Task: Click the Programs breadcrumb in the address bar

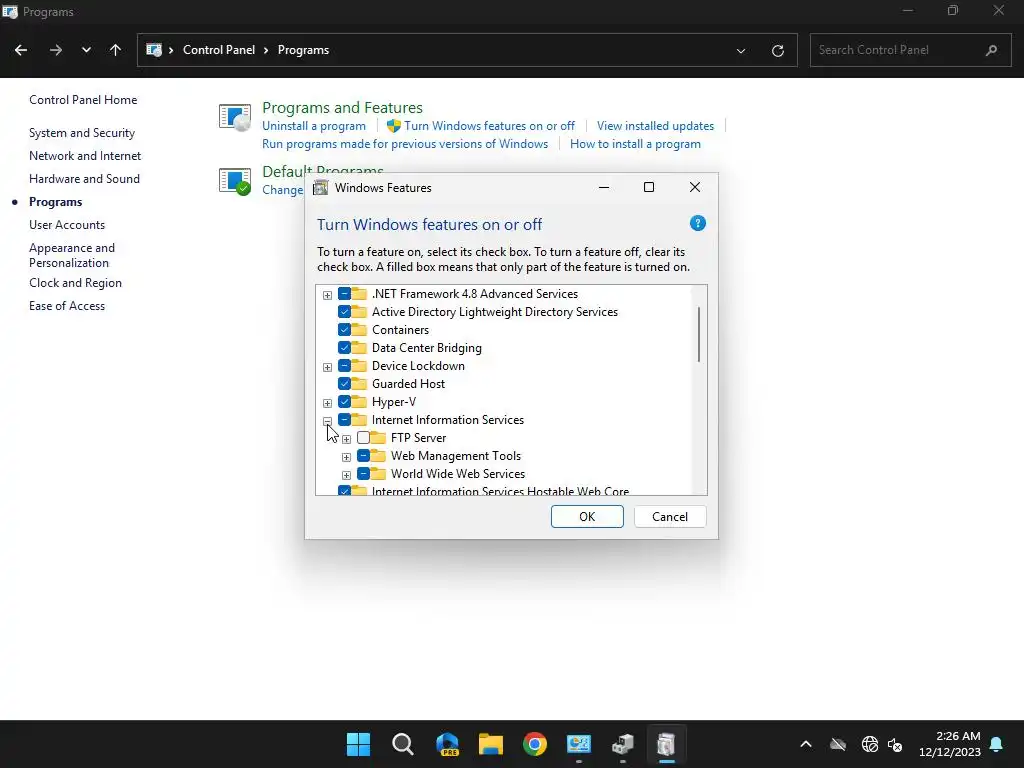Action: pyautogui.click(x=303, y=50)
